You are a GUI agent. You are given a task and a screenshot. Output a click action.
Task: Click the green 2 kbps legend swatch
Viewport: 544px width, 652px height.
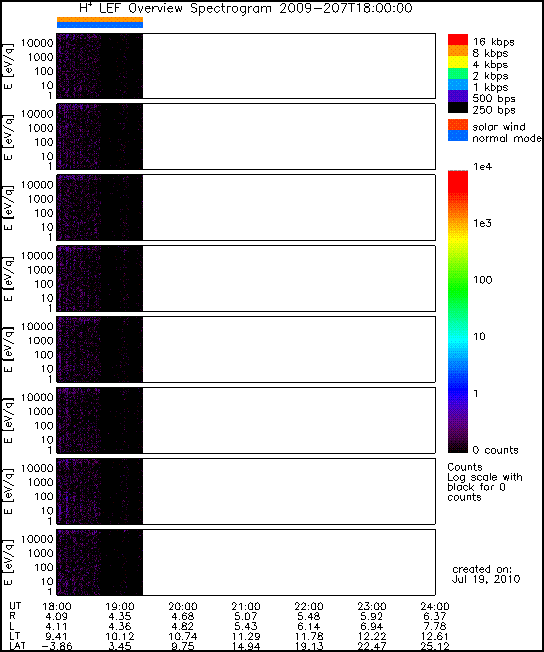coord(457,74)
